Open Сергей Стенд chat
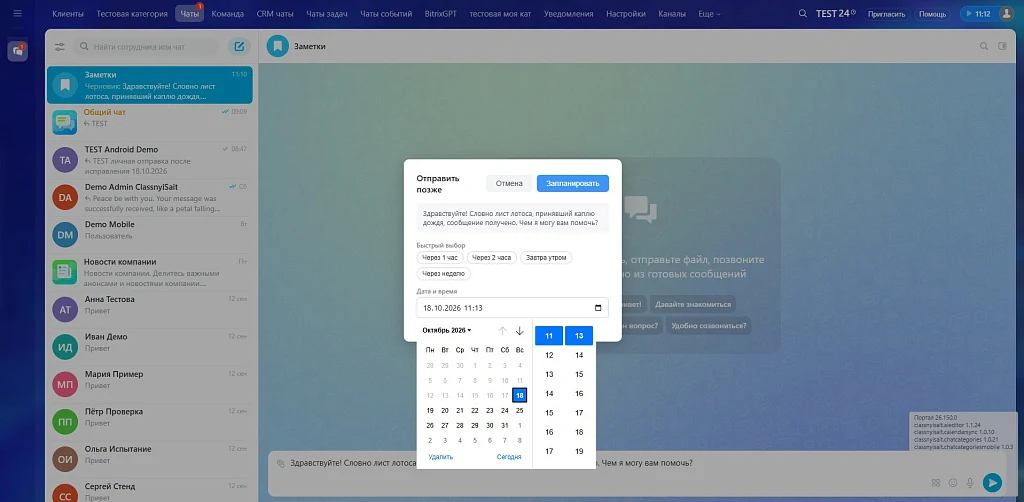 (150, 492)
